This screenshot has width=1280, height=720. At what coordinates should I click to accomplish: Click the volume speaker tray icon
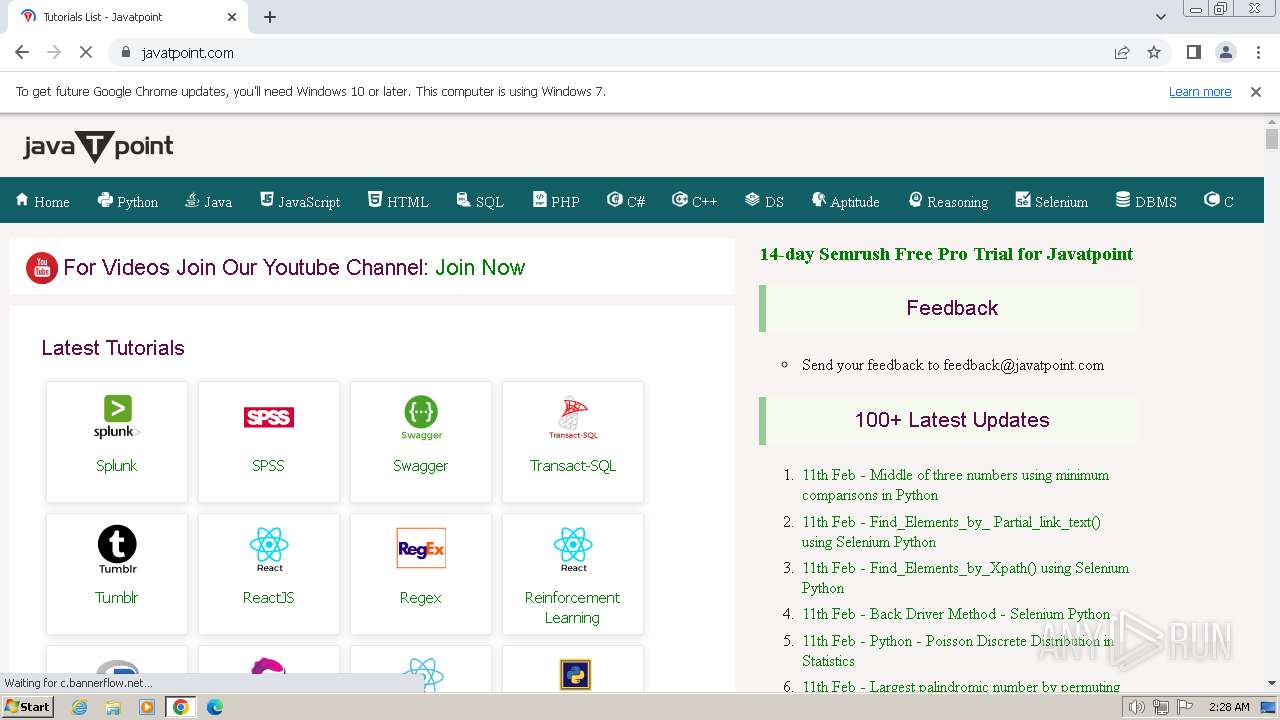click(x=1137, y=707)
